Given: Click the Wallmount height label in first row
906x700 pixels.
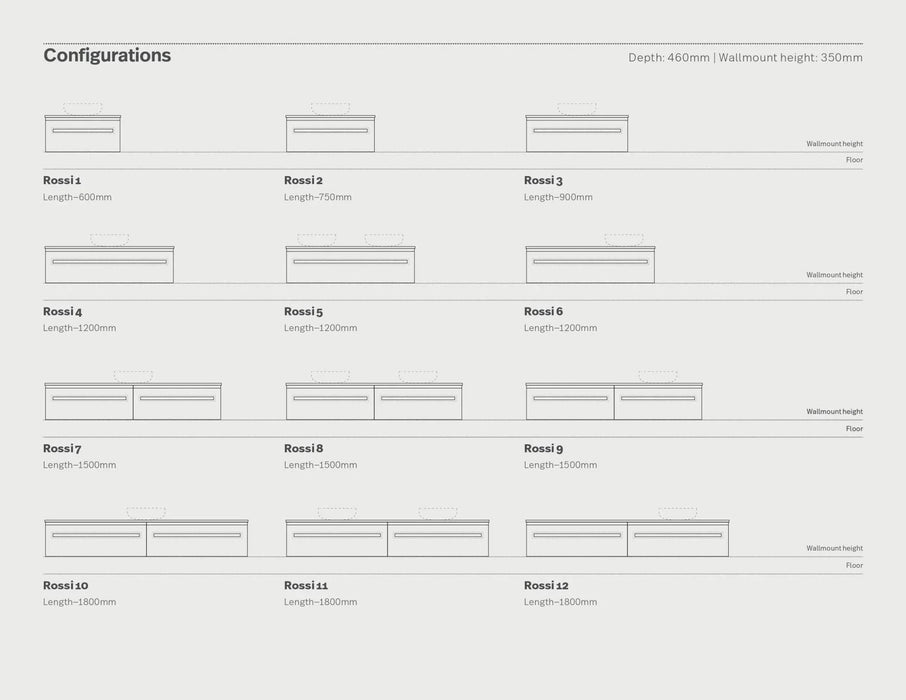Looking at the screenshot, I should coord(834,144).
